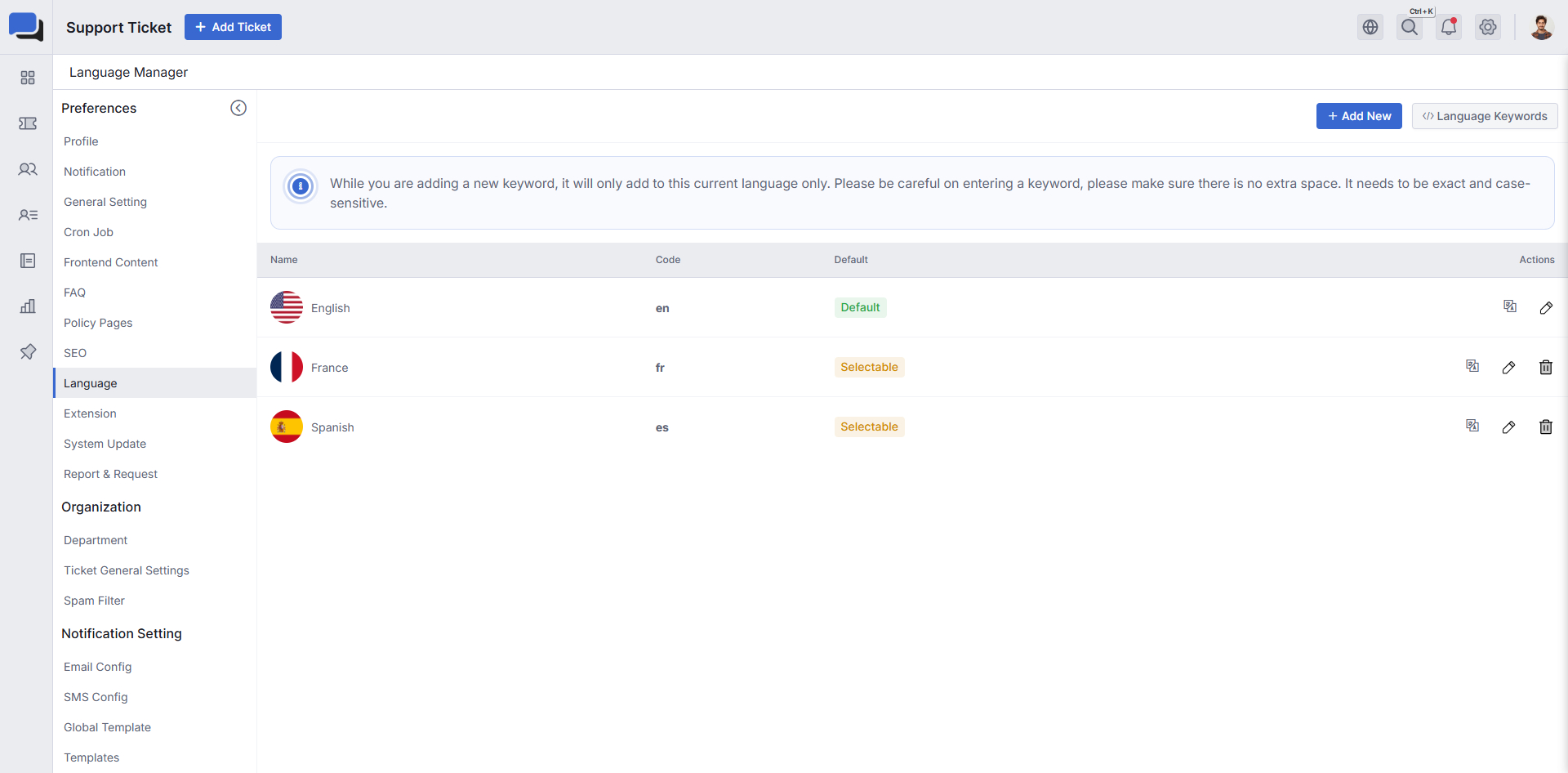Open the dashboard grid sidebar icon
This screenshot has width=1568, height=773.
[x=28, y=78]
